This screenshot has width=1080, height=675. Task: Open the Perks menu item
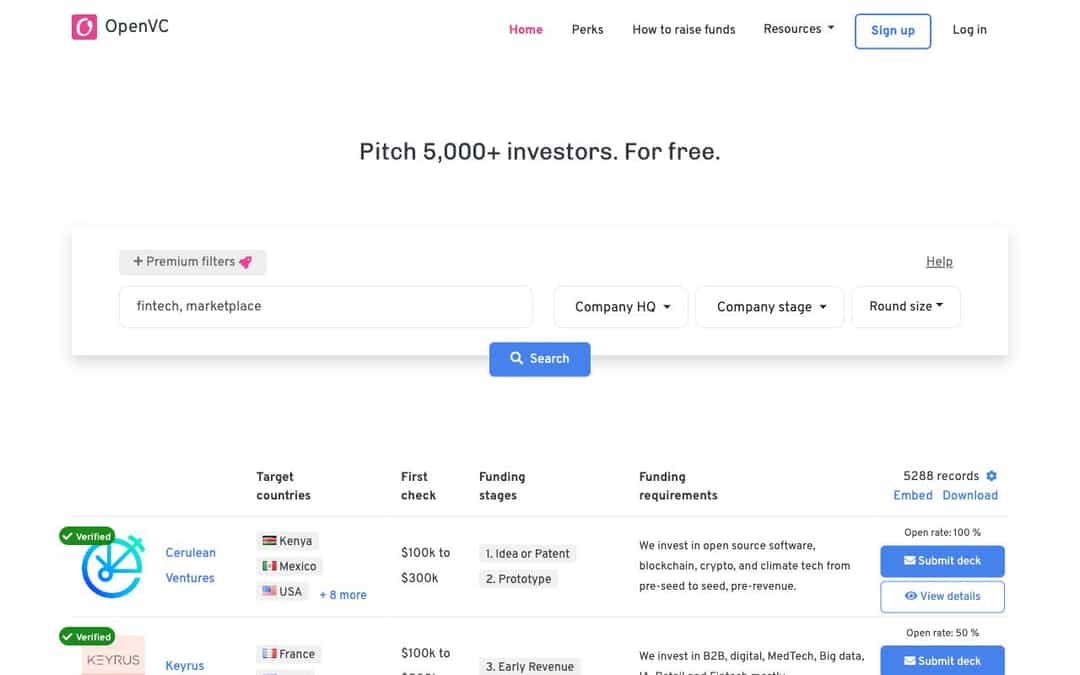(587, 29)
